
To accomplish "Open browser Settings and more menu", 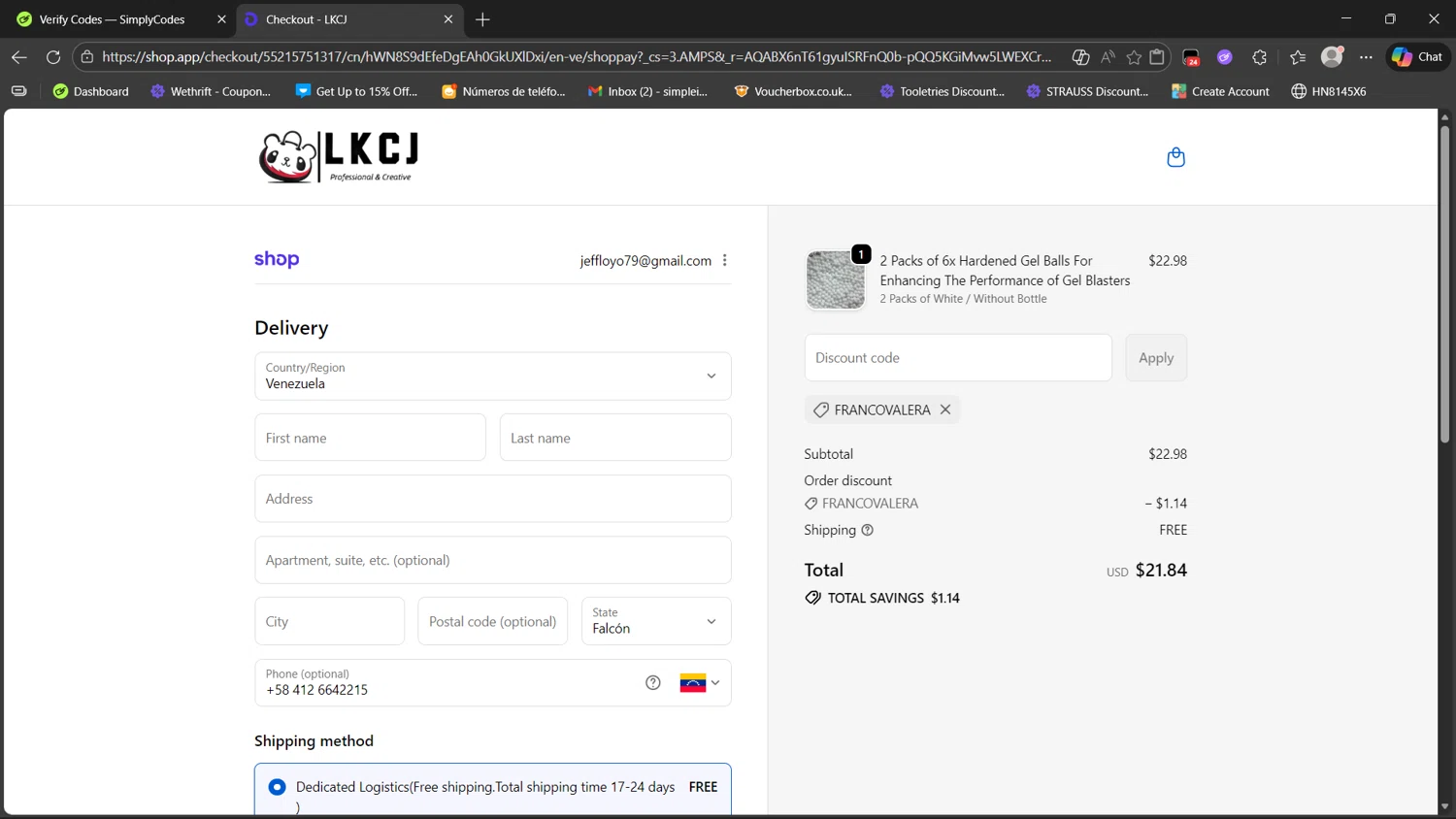I will (1366, 57).
